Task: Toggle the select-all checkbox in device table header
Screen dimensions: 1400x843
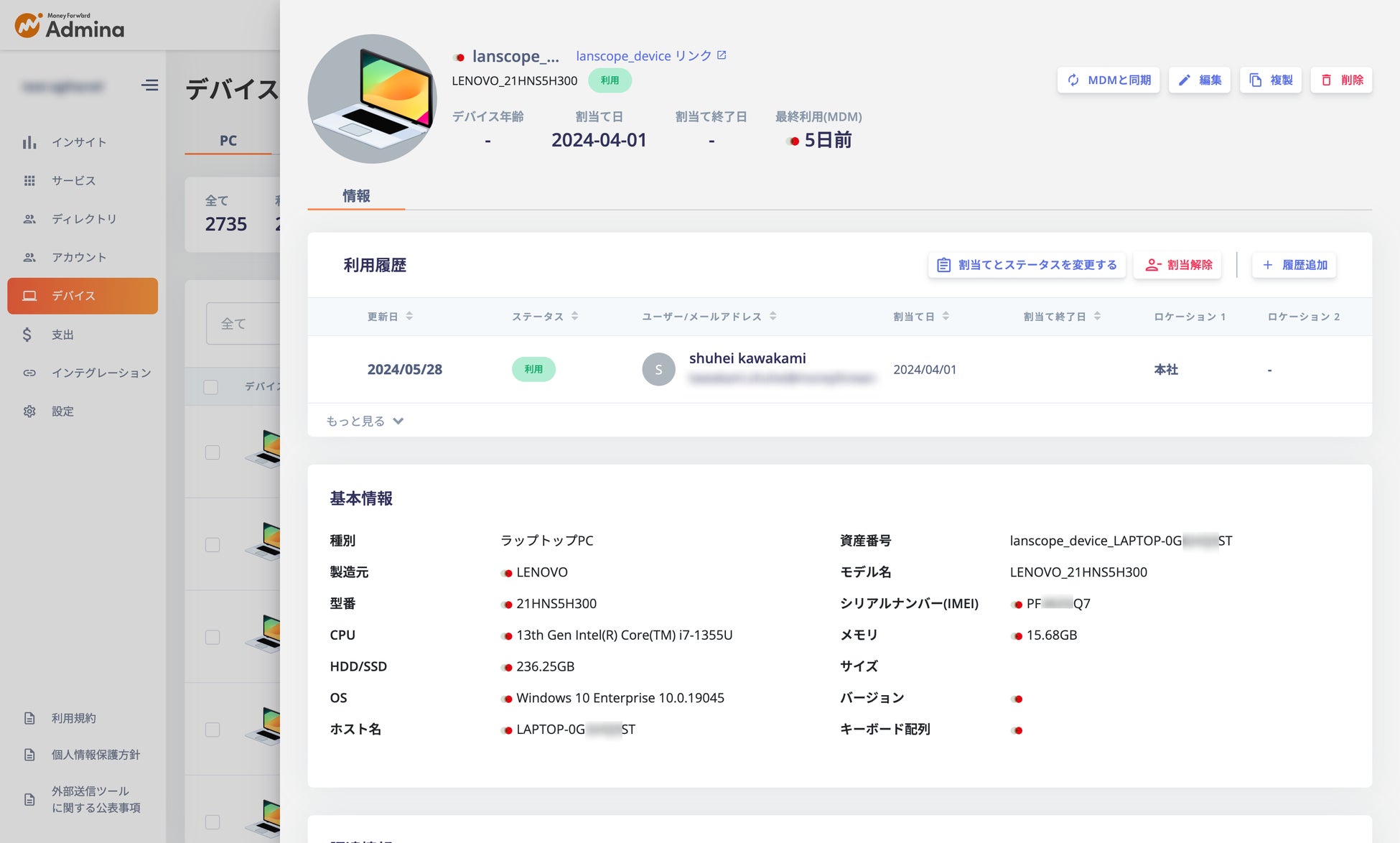Action: tap(211, 387)
